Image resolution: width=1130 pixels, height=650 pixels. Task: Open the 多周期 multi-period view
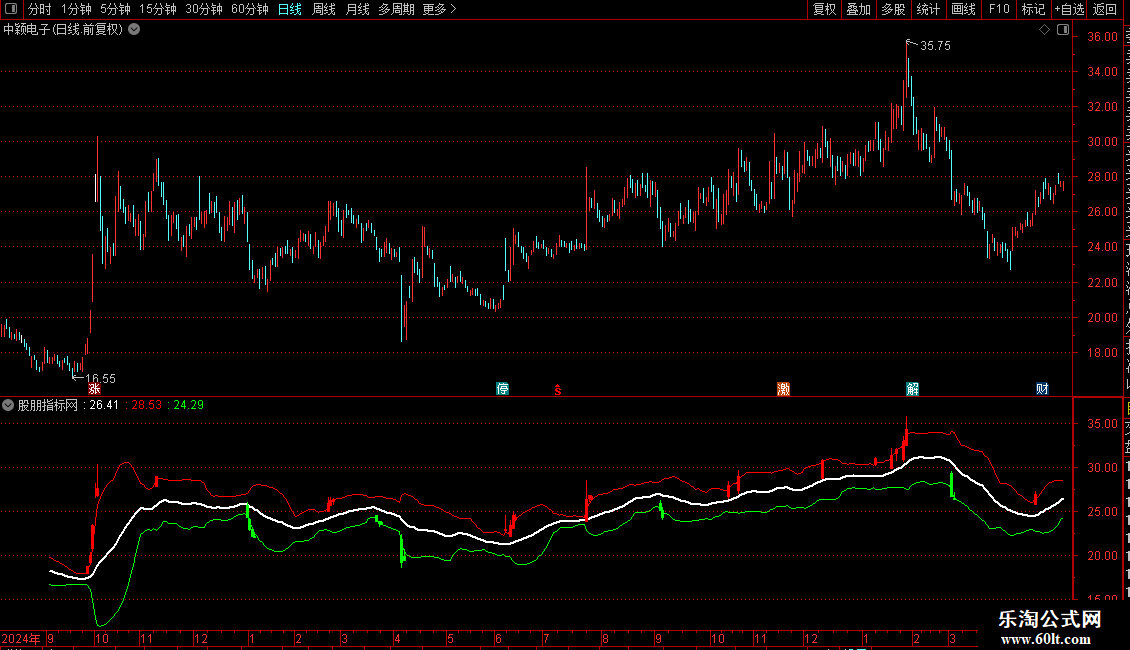click(x=396, y=9)
